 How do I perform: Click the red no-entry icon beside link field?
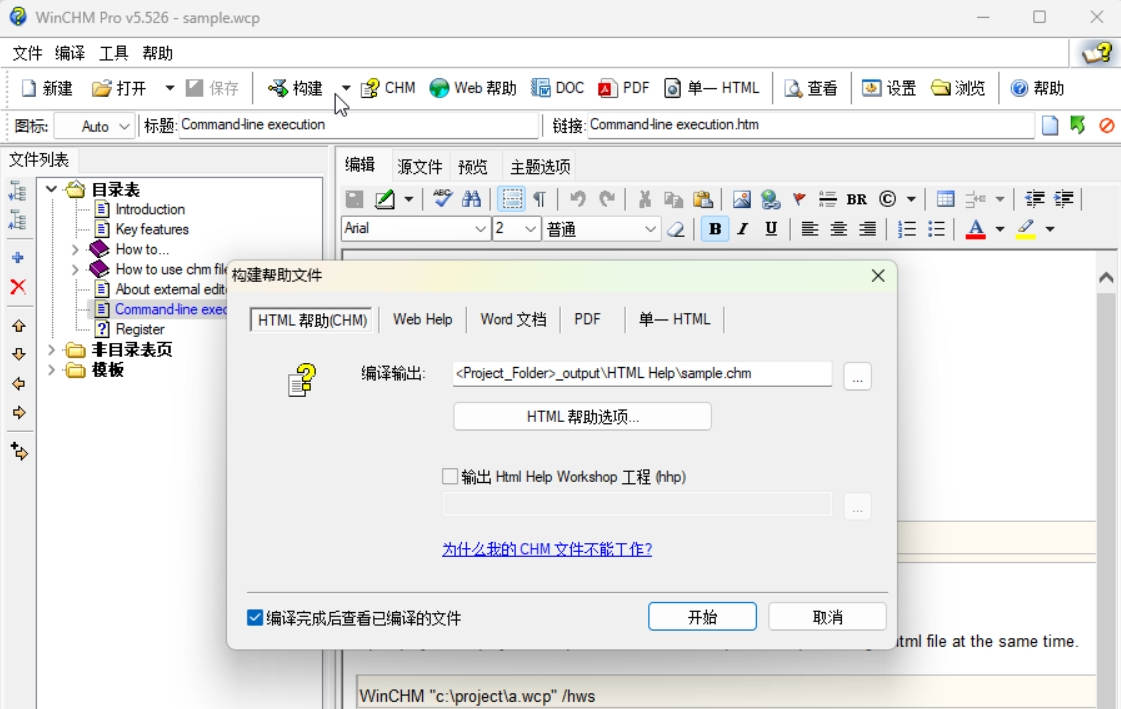pyautogui.click(x=1107, y=126)
